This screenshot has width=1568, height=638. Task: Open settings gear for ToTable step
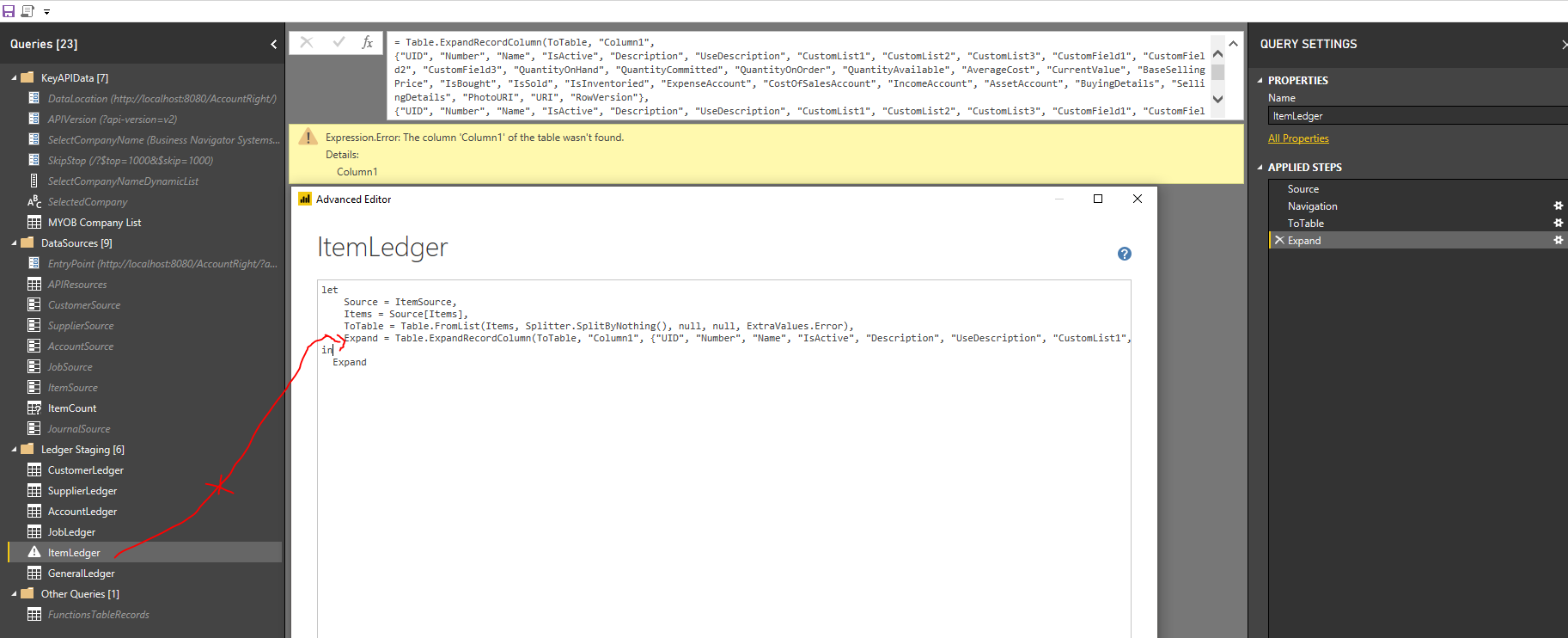[x=1558, y=224]
